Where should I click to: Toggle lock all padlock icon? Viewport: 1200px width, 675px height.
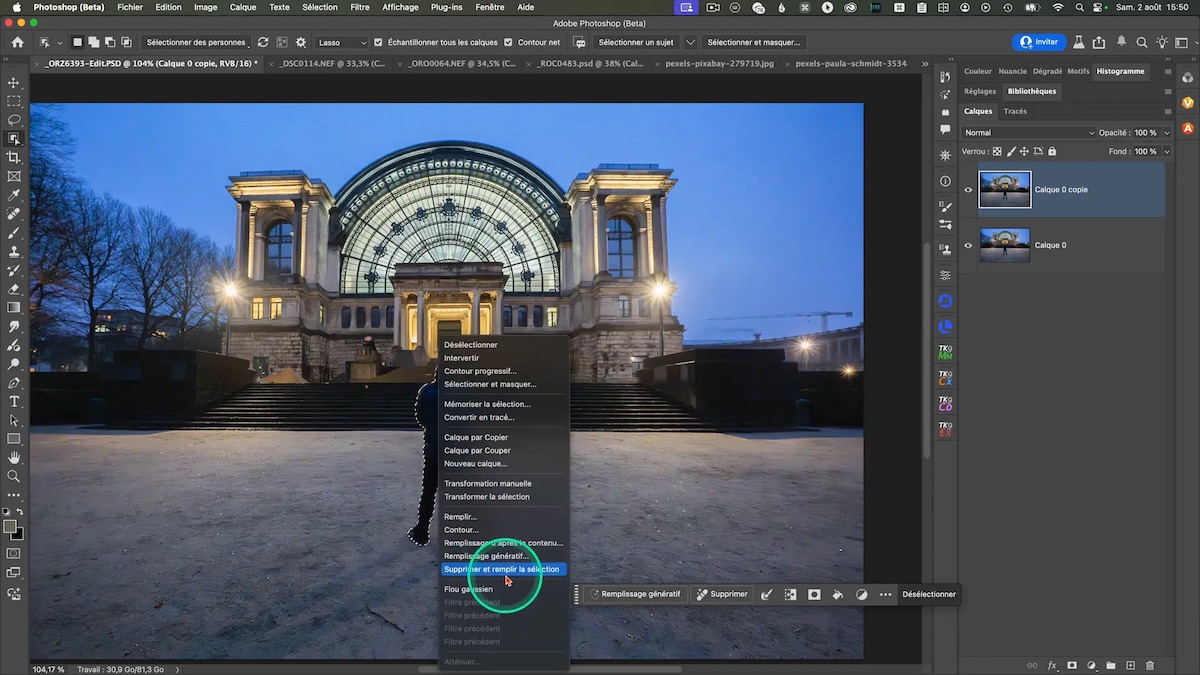tap(1052, 152)
